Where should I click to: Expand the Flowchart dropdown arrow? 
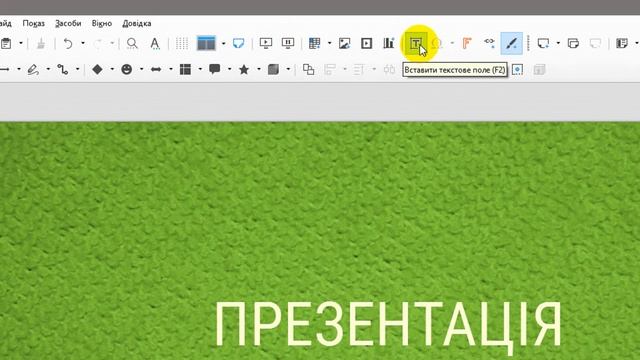click(x=200, y=70)
